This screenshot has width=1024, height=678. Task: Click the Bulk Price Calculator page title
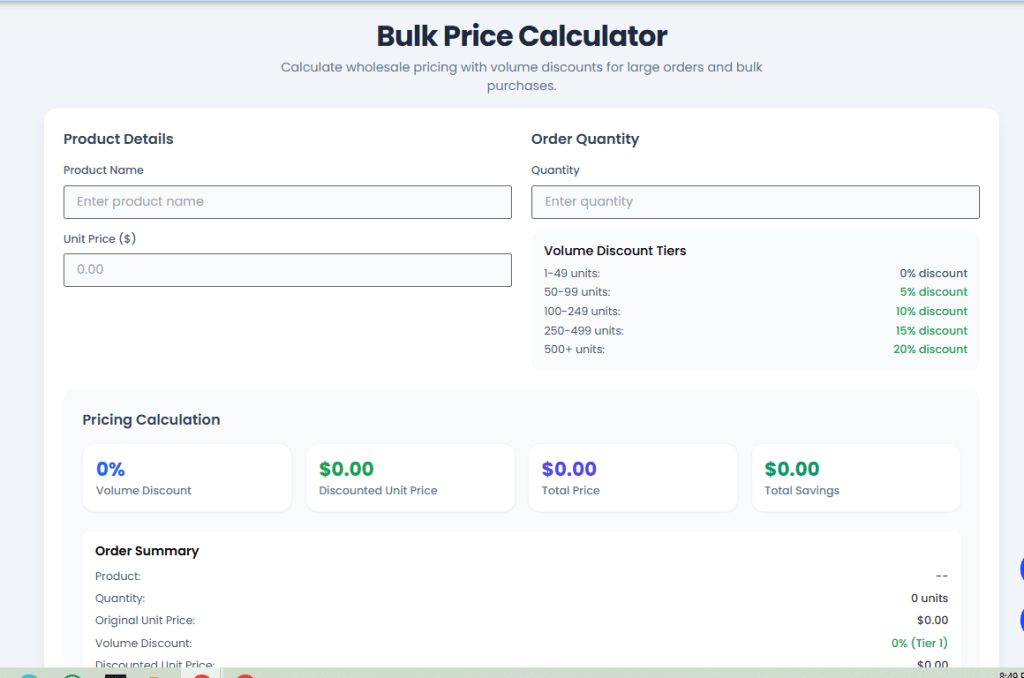pos(521,36)
